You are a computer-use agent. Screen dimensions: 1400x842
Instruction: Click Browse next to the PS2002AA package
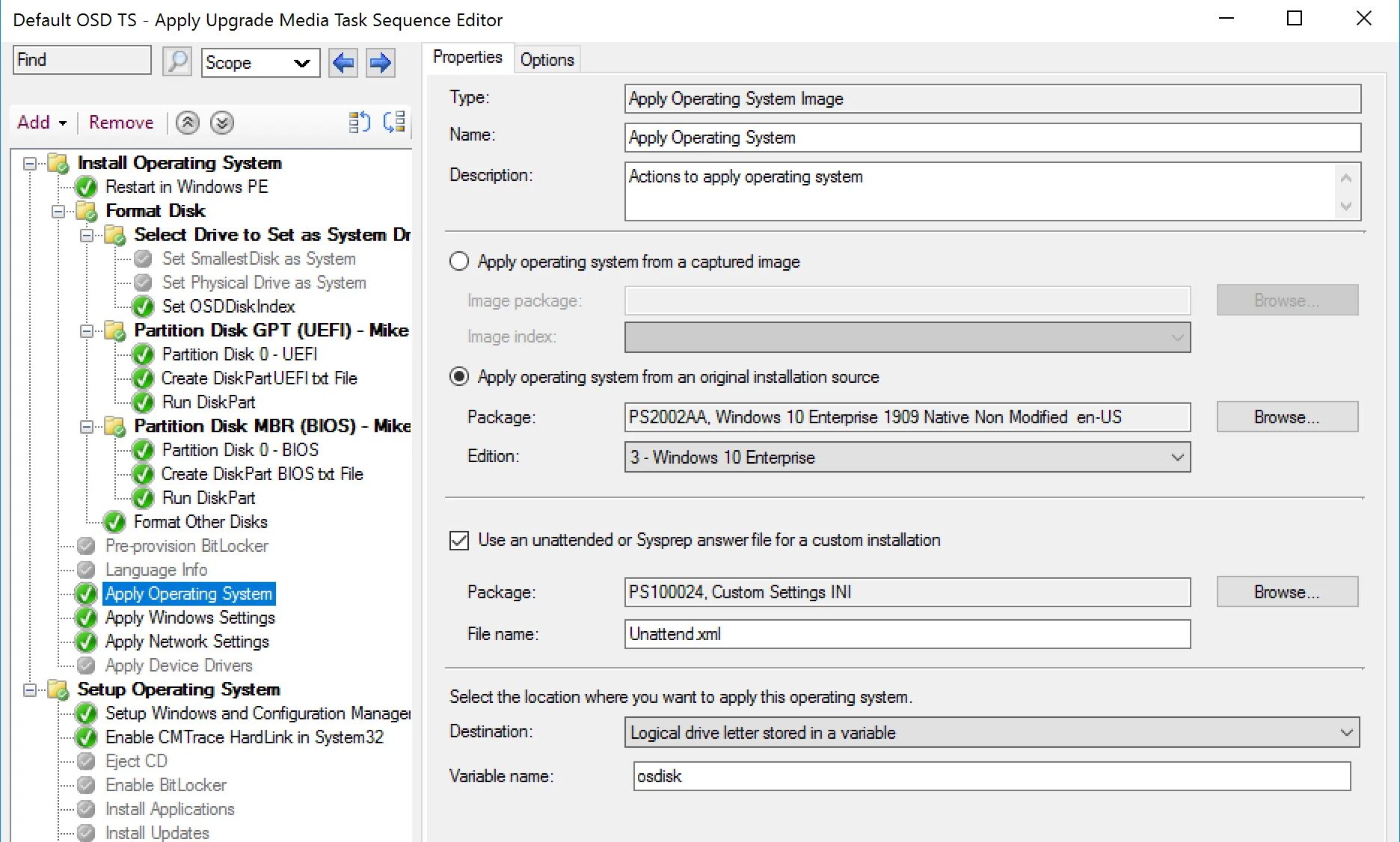[x=1286, y=417]
